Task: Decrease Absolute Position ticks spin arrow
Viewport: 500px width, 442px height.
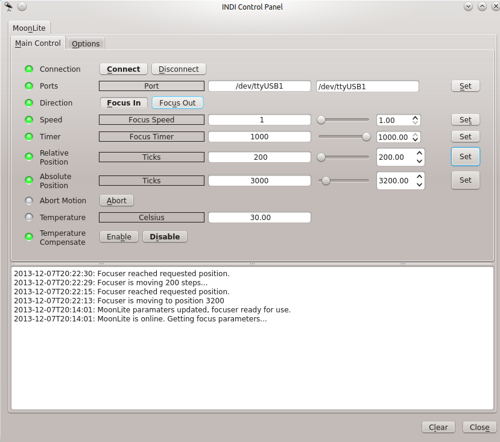Action: [x=419, y=184]
